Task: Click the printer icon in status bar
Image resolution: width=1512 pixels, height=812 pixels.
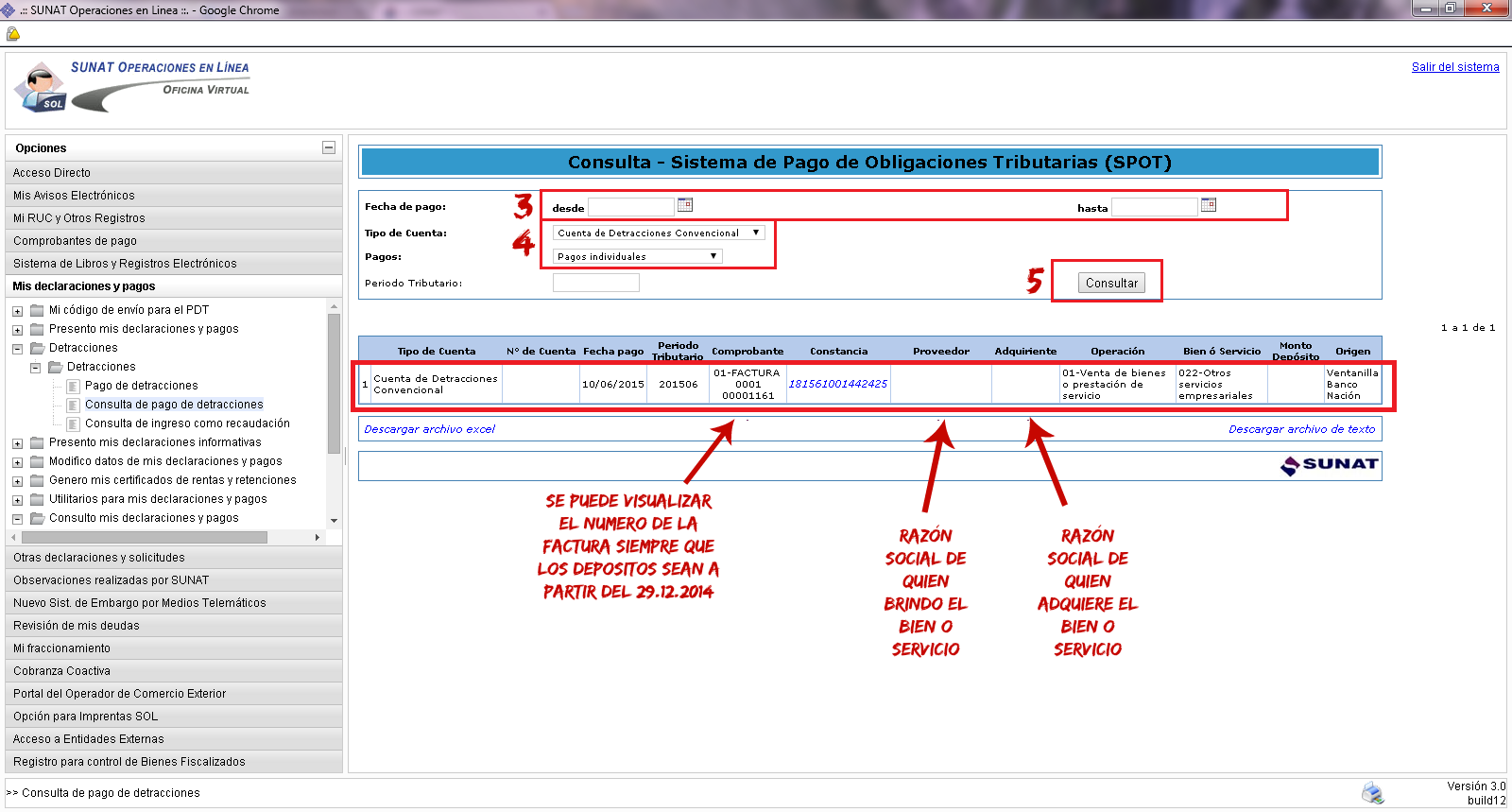Action: (x=1372, y=792)
